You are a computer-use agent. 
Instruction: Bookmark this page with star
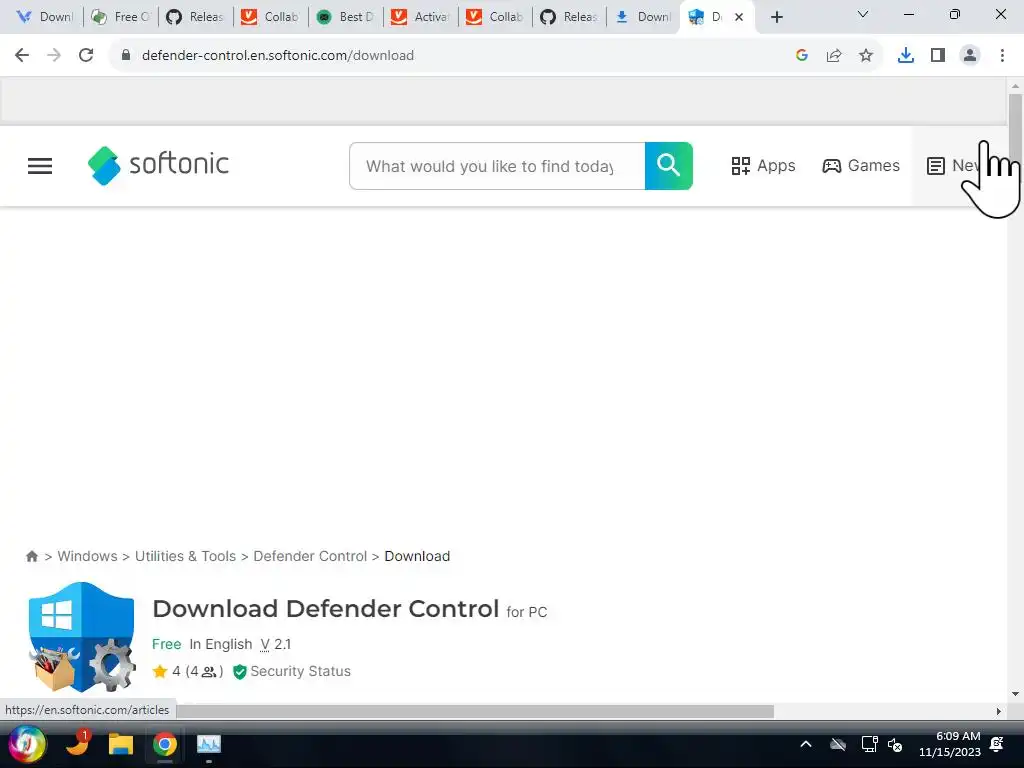pos(866,56)
